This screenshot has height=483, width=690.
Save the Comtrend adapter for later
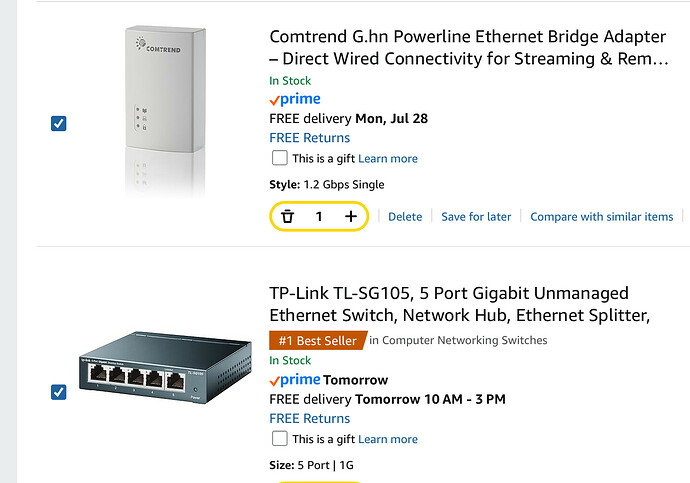476,217
